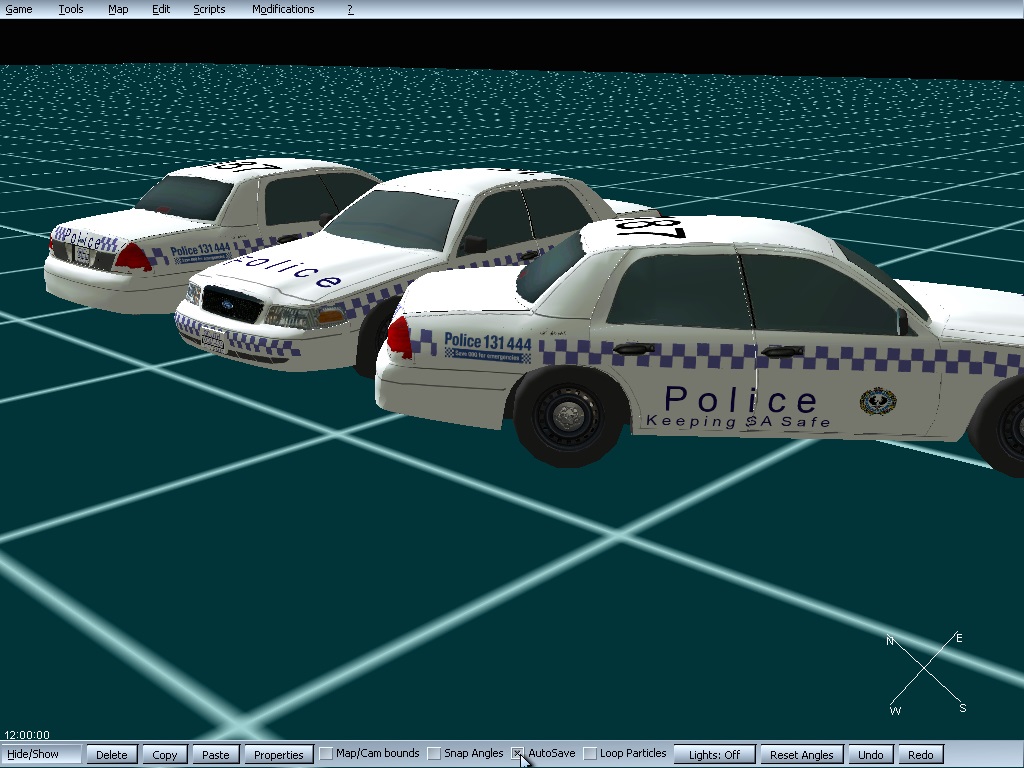Screen dimensions: 1024x768
Task: Open the Tools menu
Action: (71, 9)
